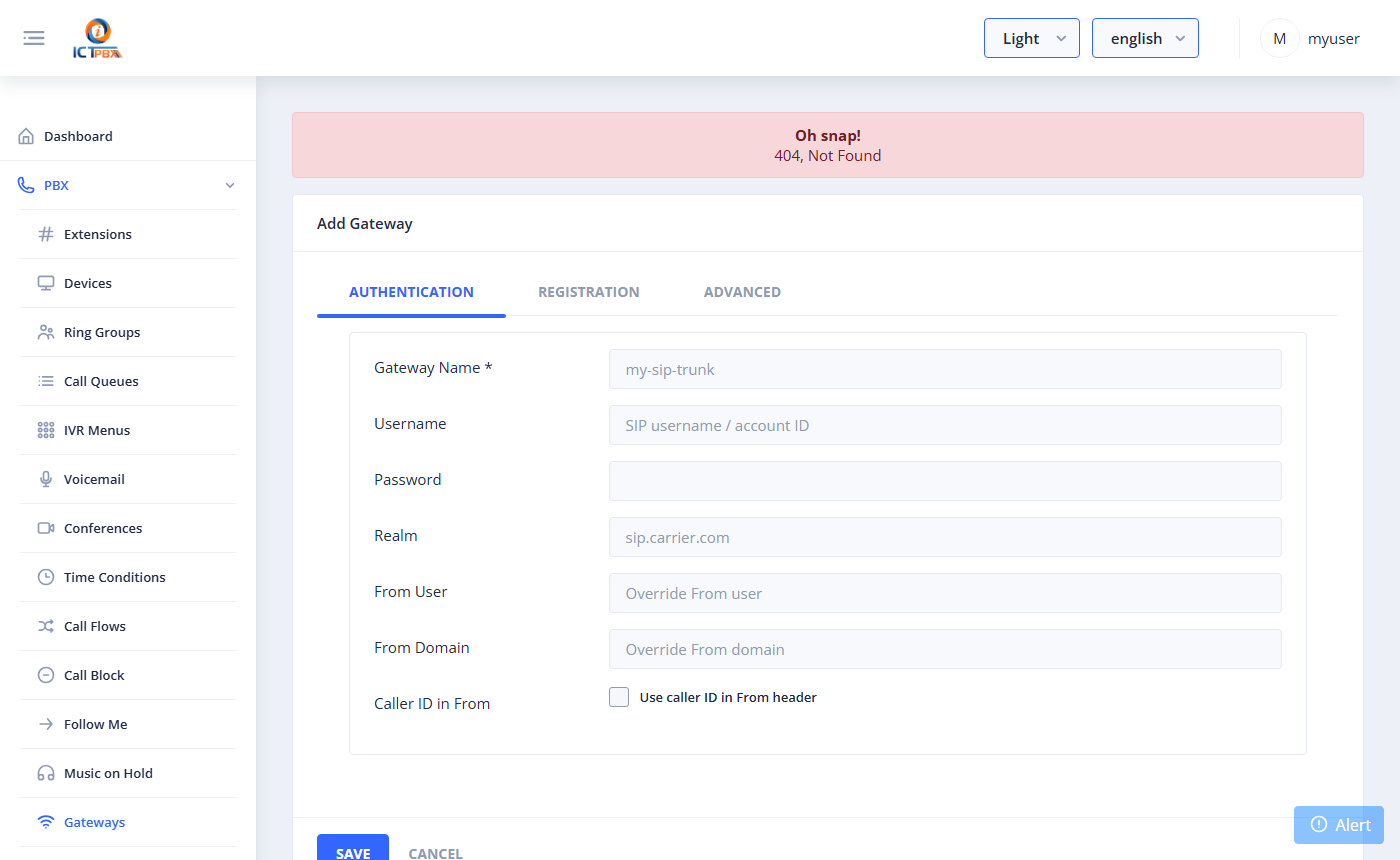Click the myuser avatar circle
This screenshot has height=860, width=1400.
(x=1279, y=38)
